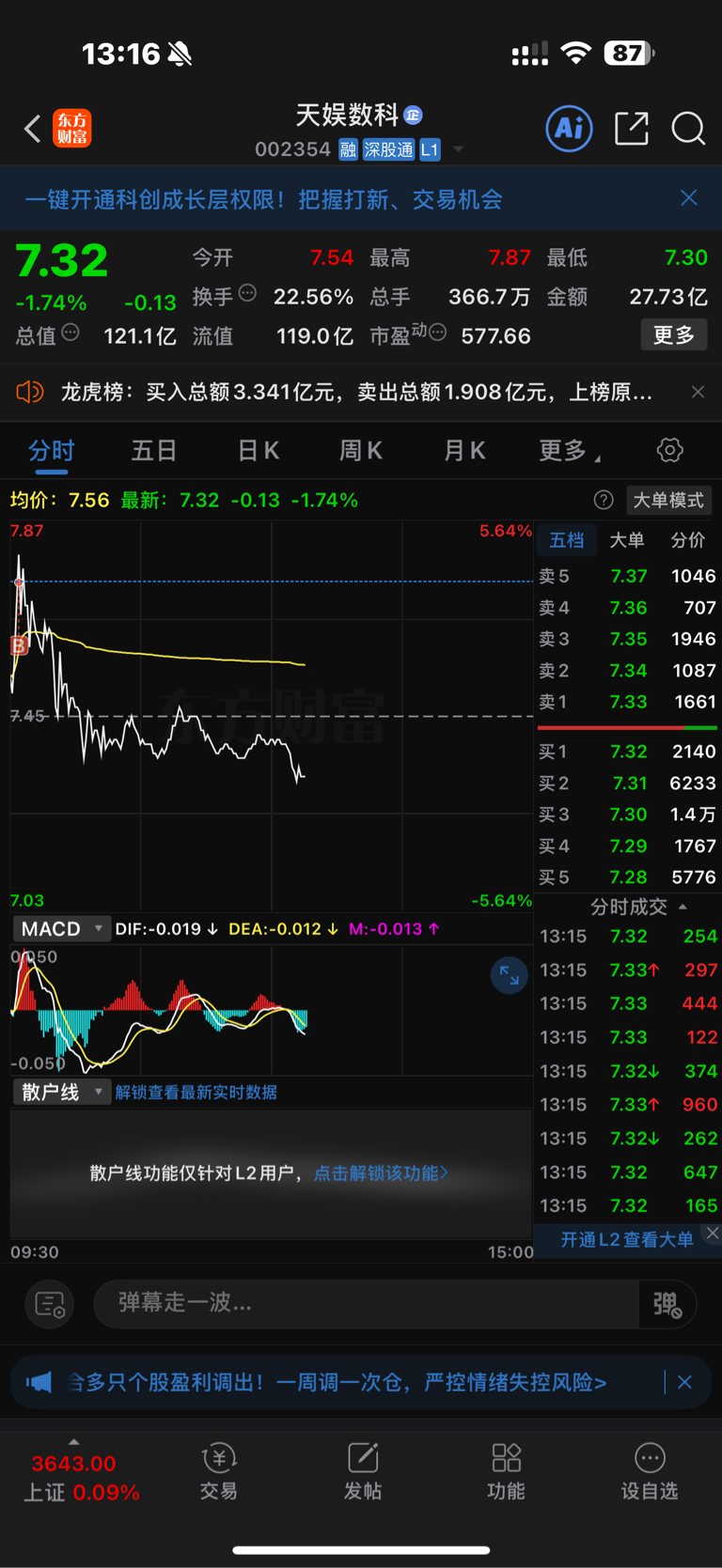Select the 分时 tab

tap(51, 451)
